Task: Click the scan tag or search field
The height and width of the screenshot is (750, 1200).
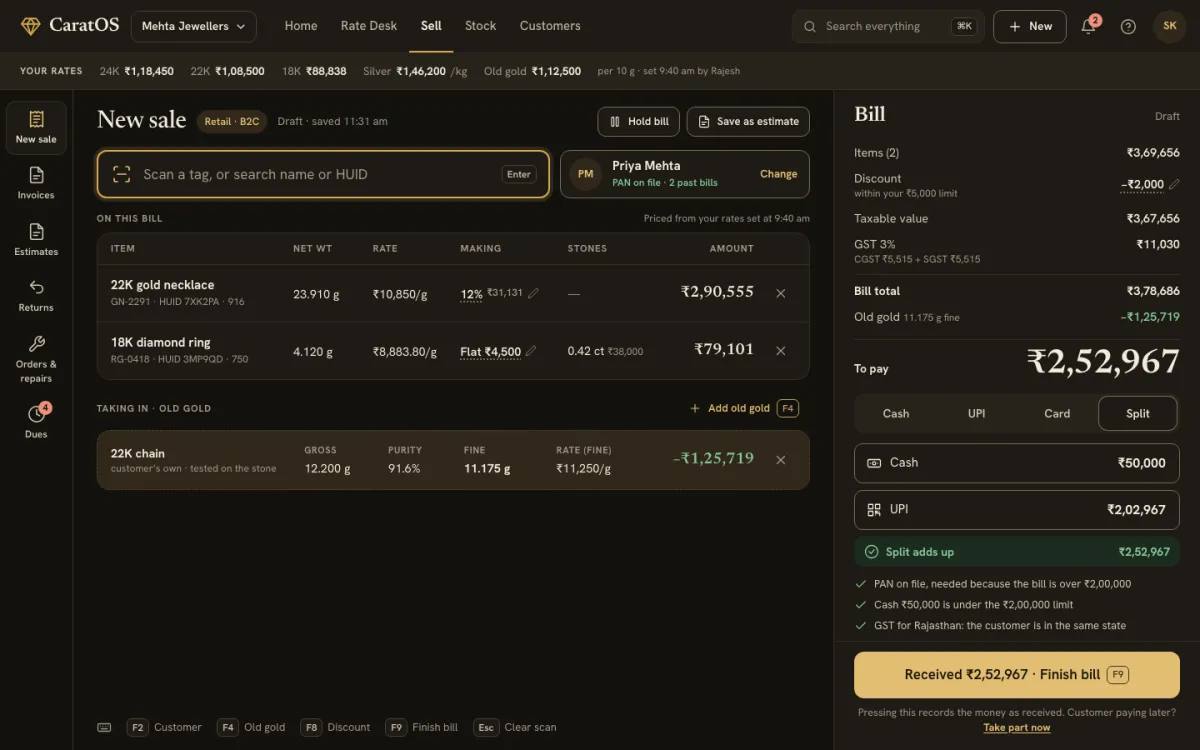Action: 323,174
